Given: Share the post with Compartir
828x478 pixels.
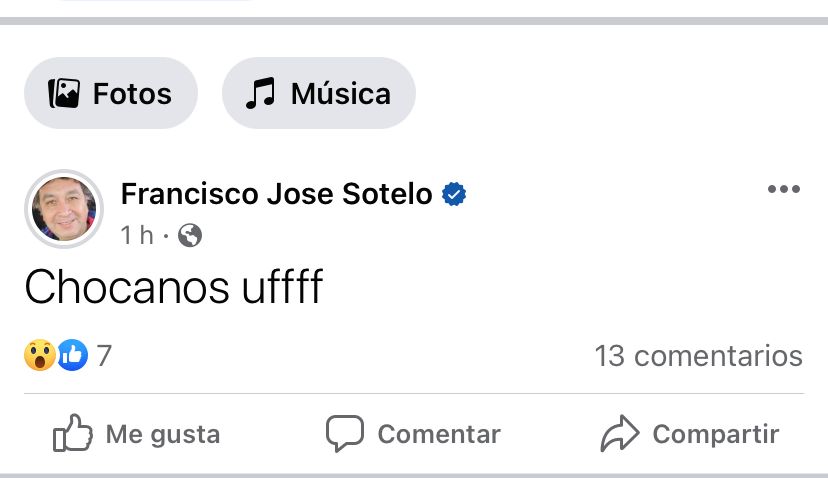Looking at the screenshot, I should tap(690, 434).
